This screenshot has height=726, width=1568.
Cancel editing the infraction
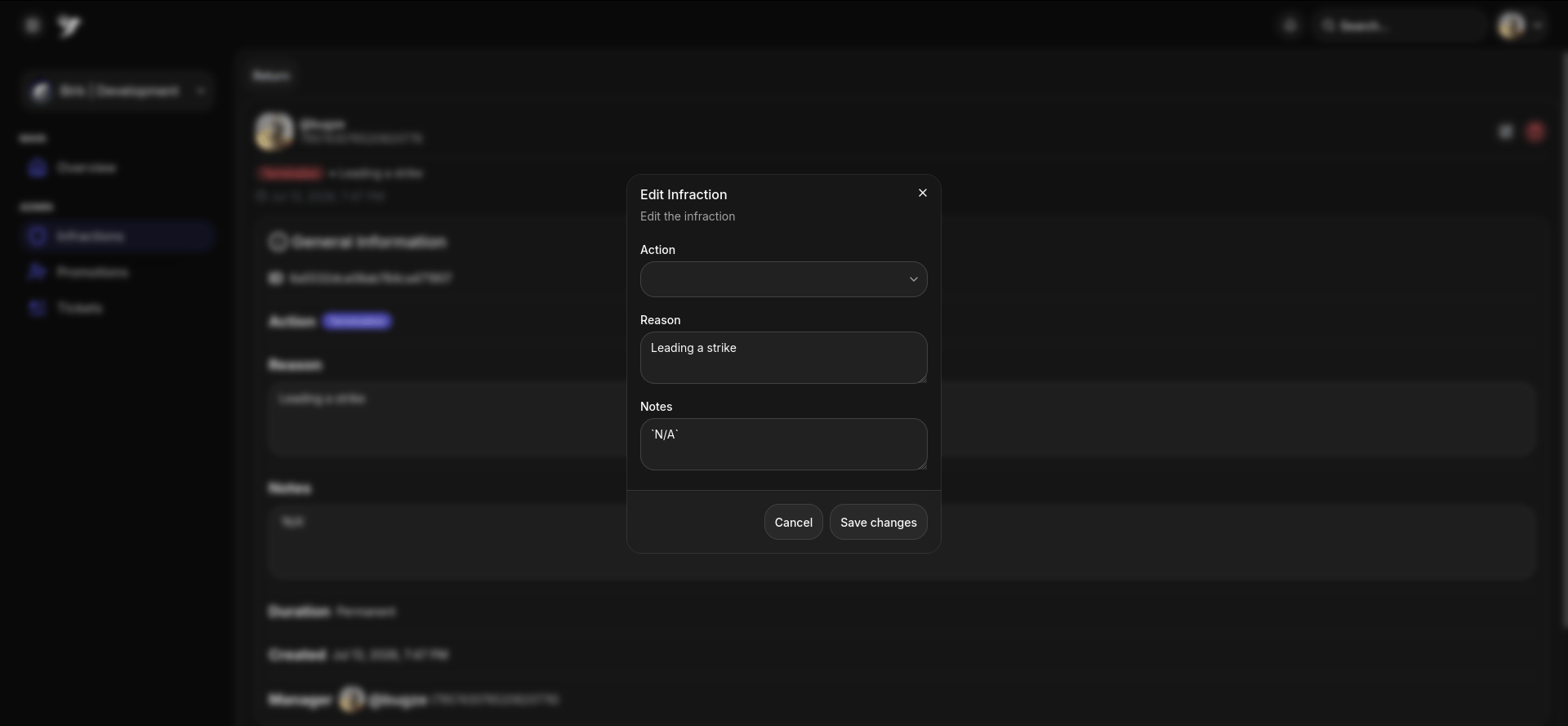(794, 522)
